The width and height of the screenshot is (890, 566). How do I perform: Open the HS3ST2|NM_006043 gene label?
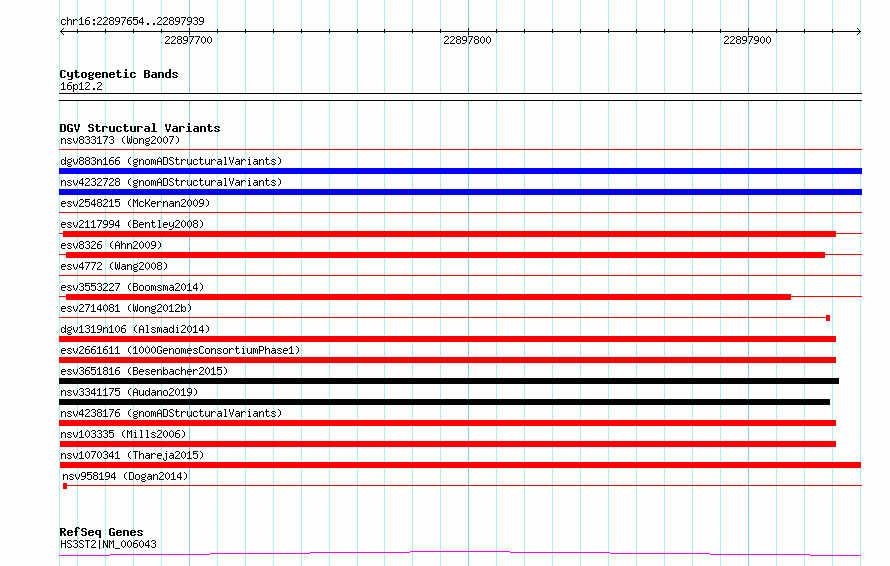click(x=108, y=544)
